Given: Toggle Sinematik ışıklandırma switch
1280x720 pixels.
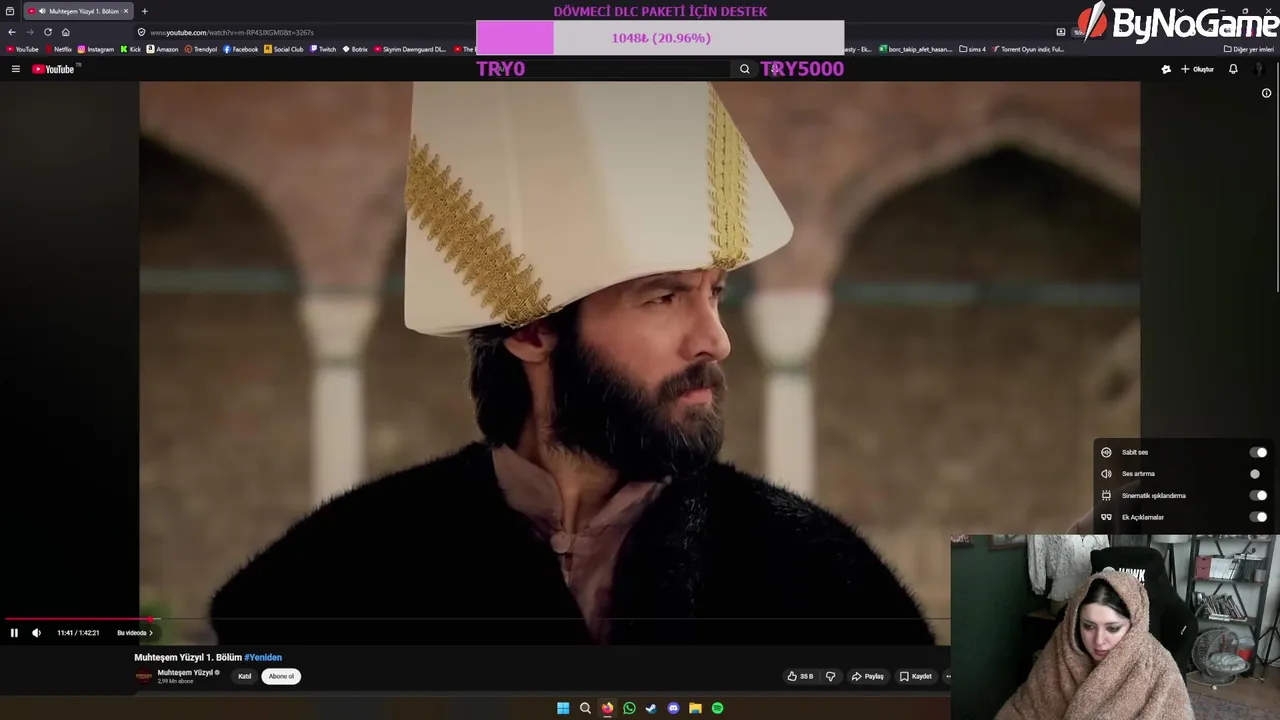Looking at the screenshot, I should (x=1259, y=495).
